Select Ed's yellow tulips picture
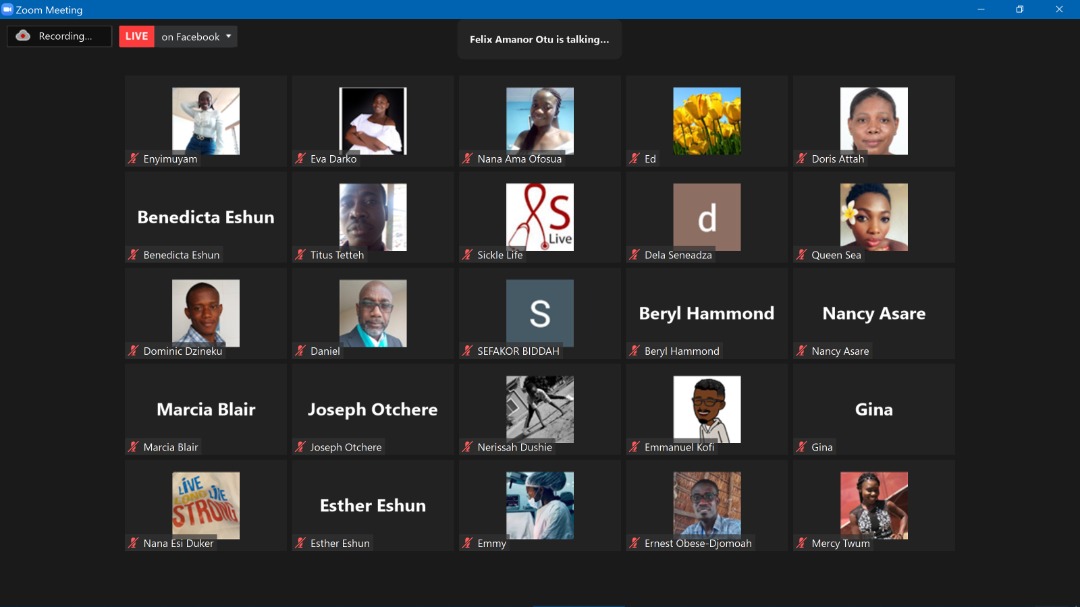 click(707, 121)
